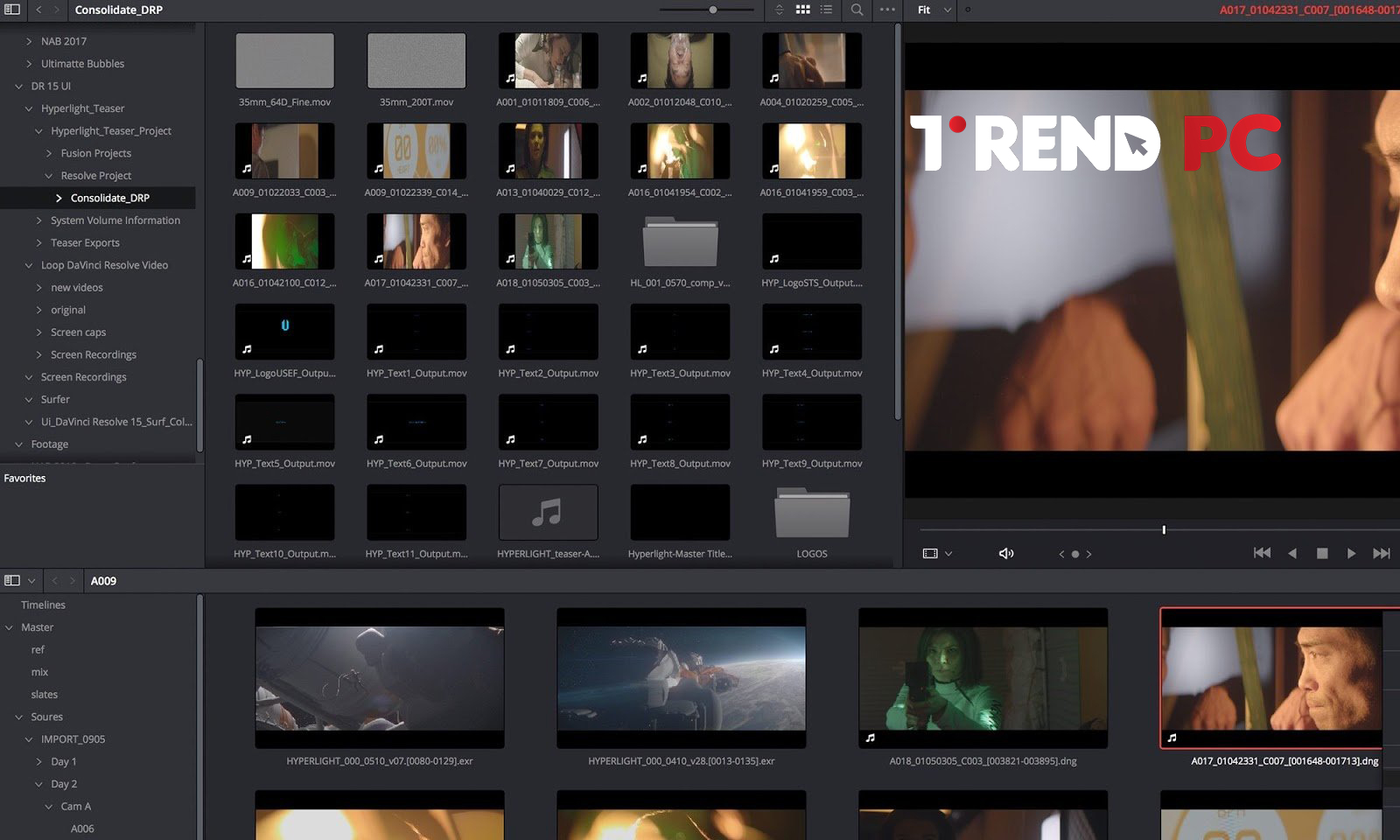Viewport: 1400px width, 840px height.
Task: Select A017_01042331_C007 dng media pool thumbnail
Action: pyautogui.click(x=1272, y=678)
